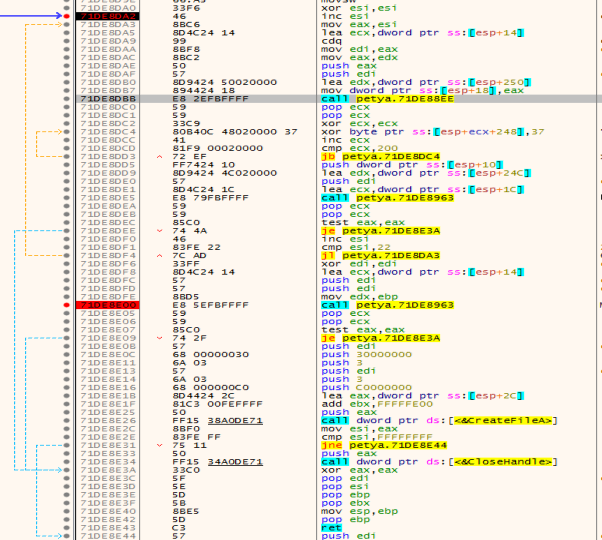Click the cmp esi,22 instruction
602x540 pixels.
tap(356, 248)
